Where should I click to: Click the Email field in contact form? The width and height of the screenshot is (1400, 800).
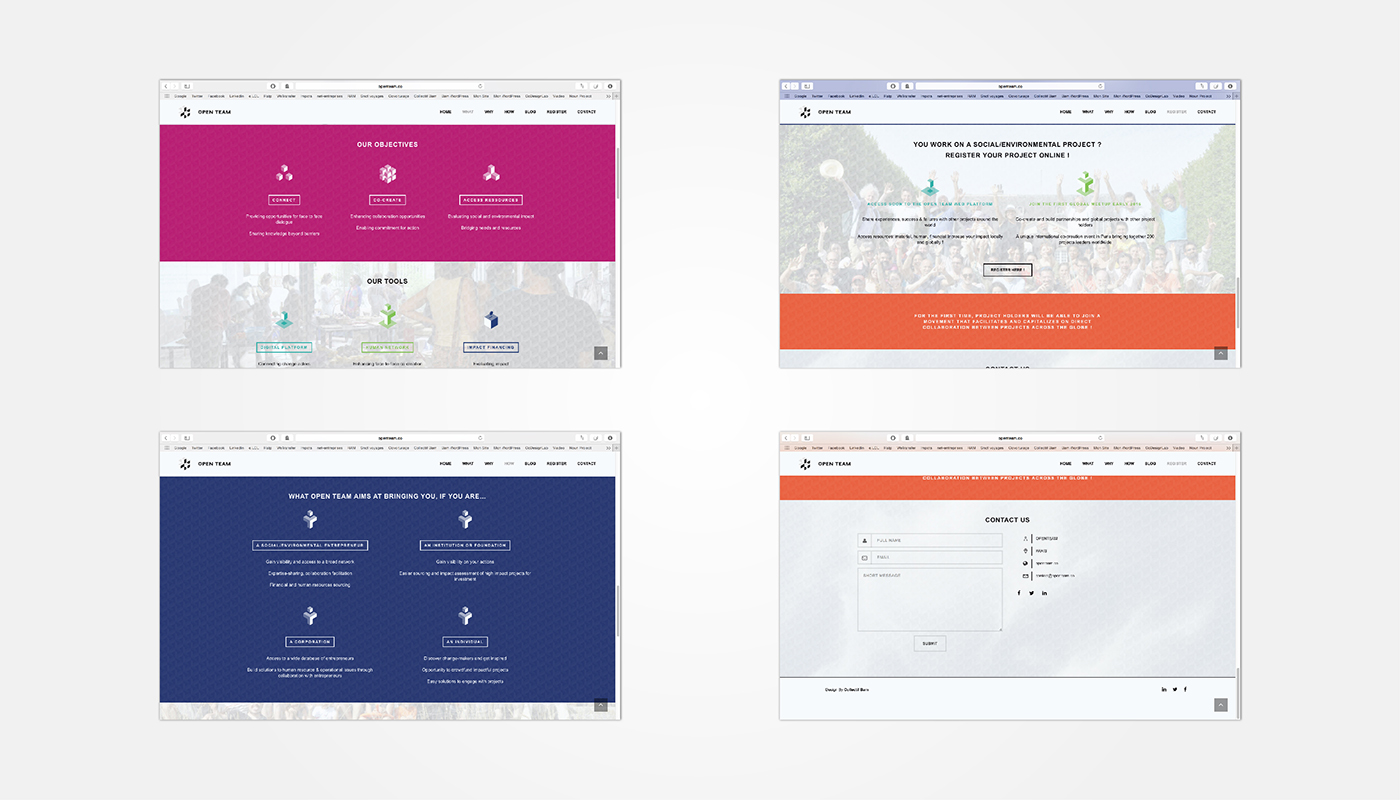click(x=935, y=558)
